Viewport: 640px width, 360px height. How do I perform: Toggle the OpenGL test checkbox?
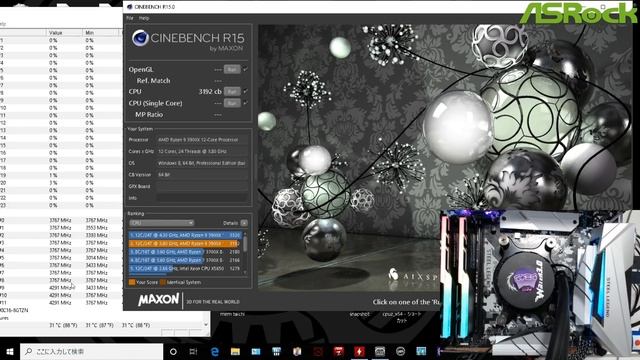[x=245, y=69]
